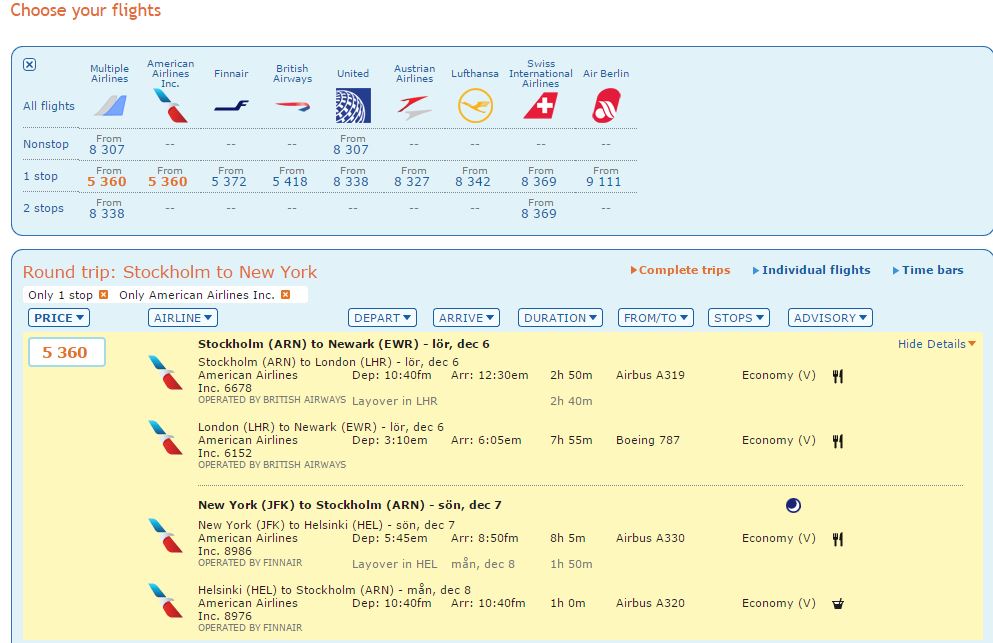Click the Air Berlin logo
993x643 pixels.
(x=605, y=105)
